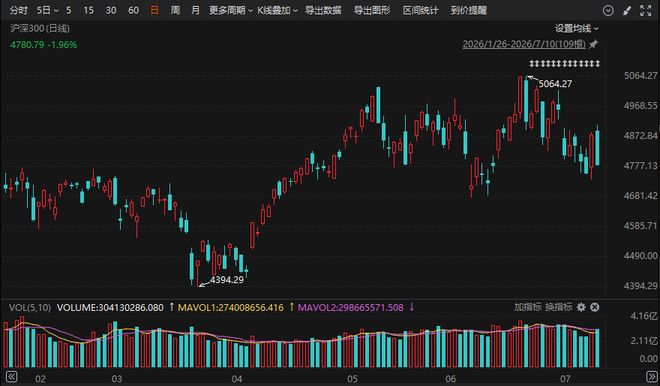This screenshot has width=660, height=386.
Task: Switch to 月 monthly period
Action: point(196,11)
